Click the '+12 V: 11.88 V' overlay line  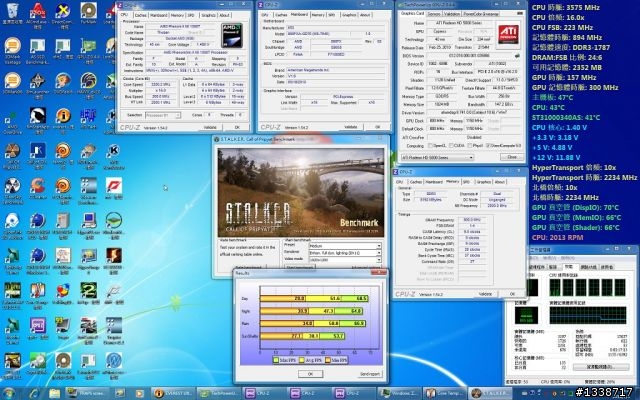(x=556, y=158)
